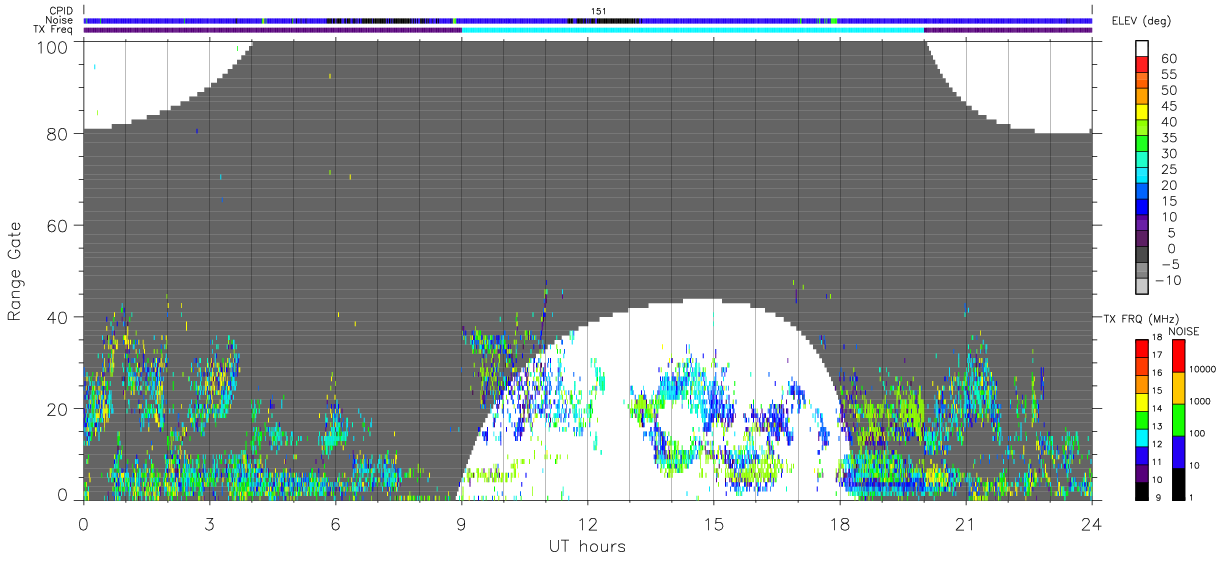Click the 'Range Gate' y-axis title
1228x567 pixels.
click(15, 271)
